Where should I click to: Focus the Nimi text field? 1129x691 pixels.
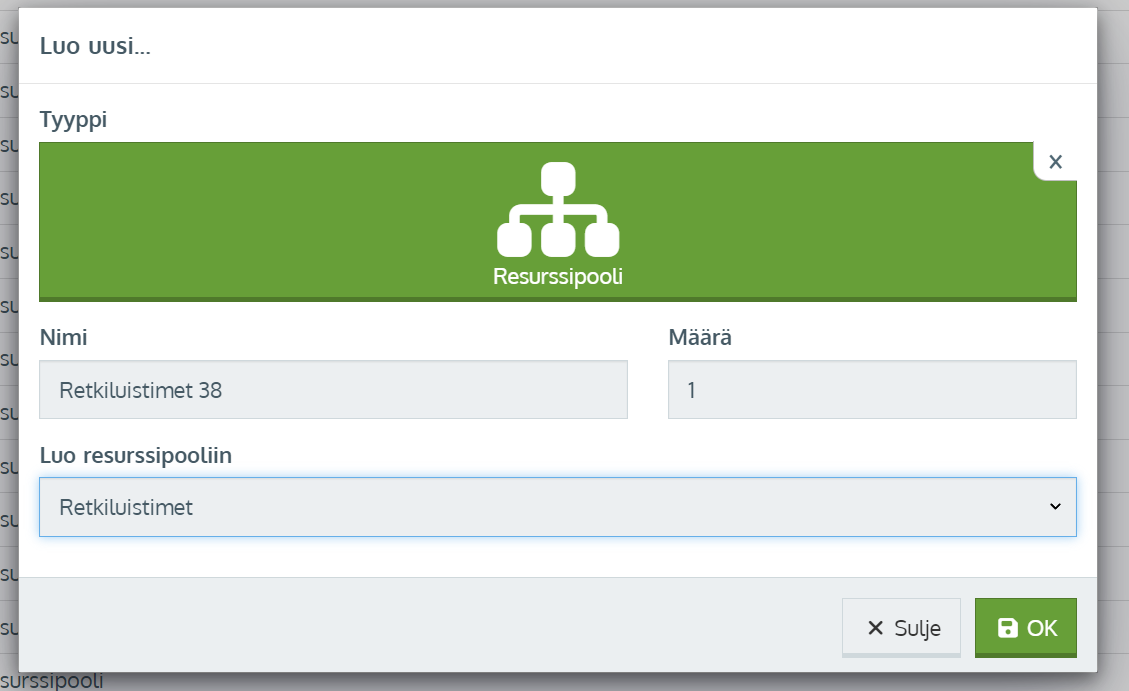point(333,390)
